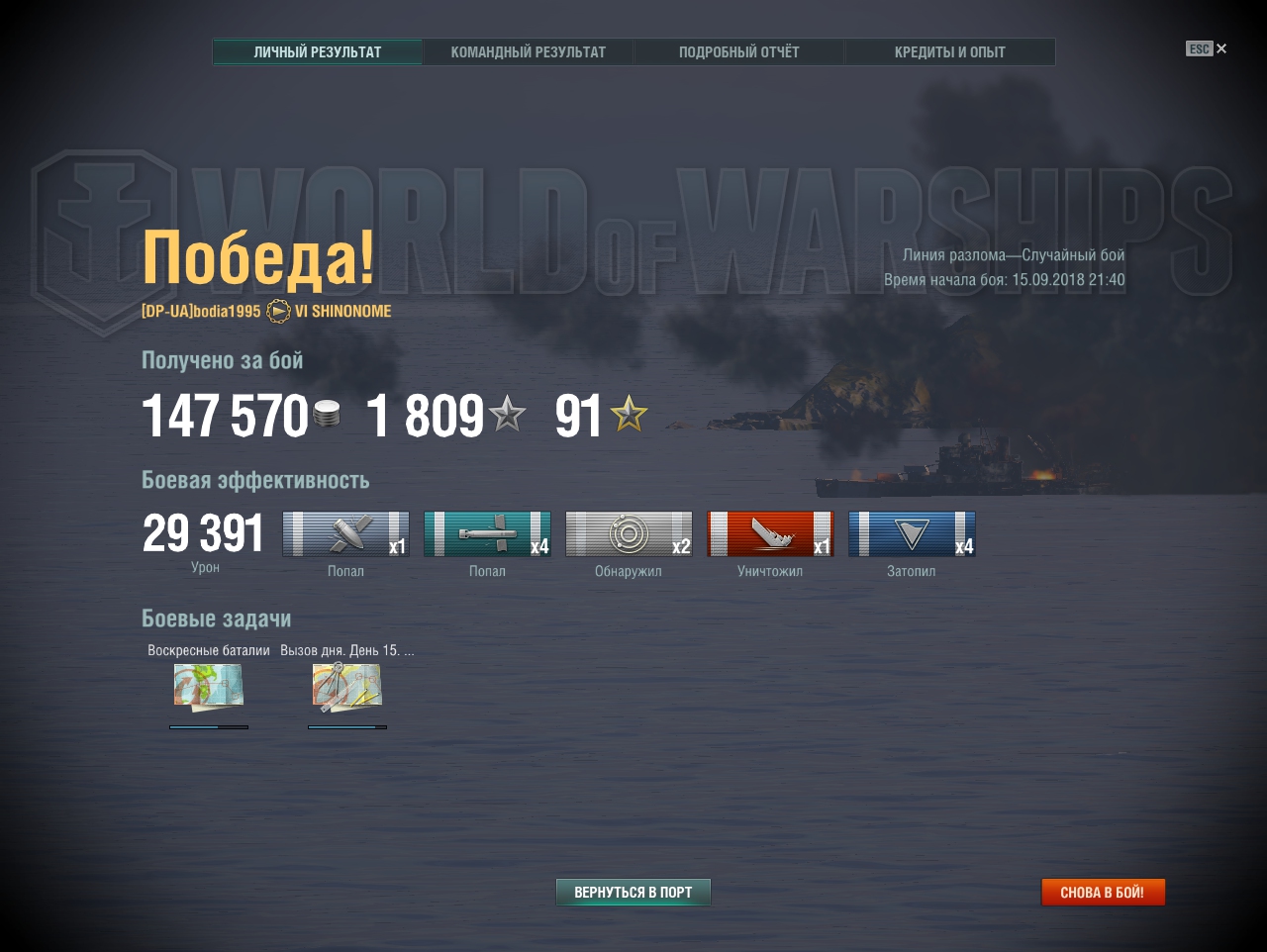Click the credits coin stack icon

coord(327,414)
